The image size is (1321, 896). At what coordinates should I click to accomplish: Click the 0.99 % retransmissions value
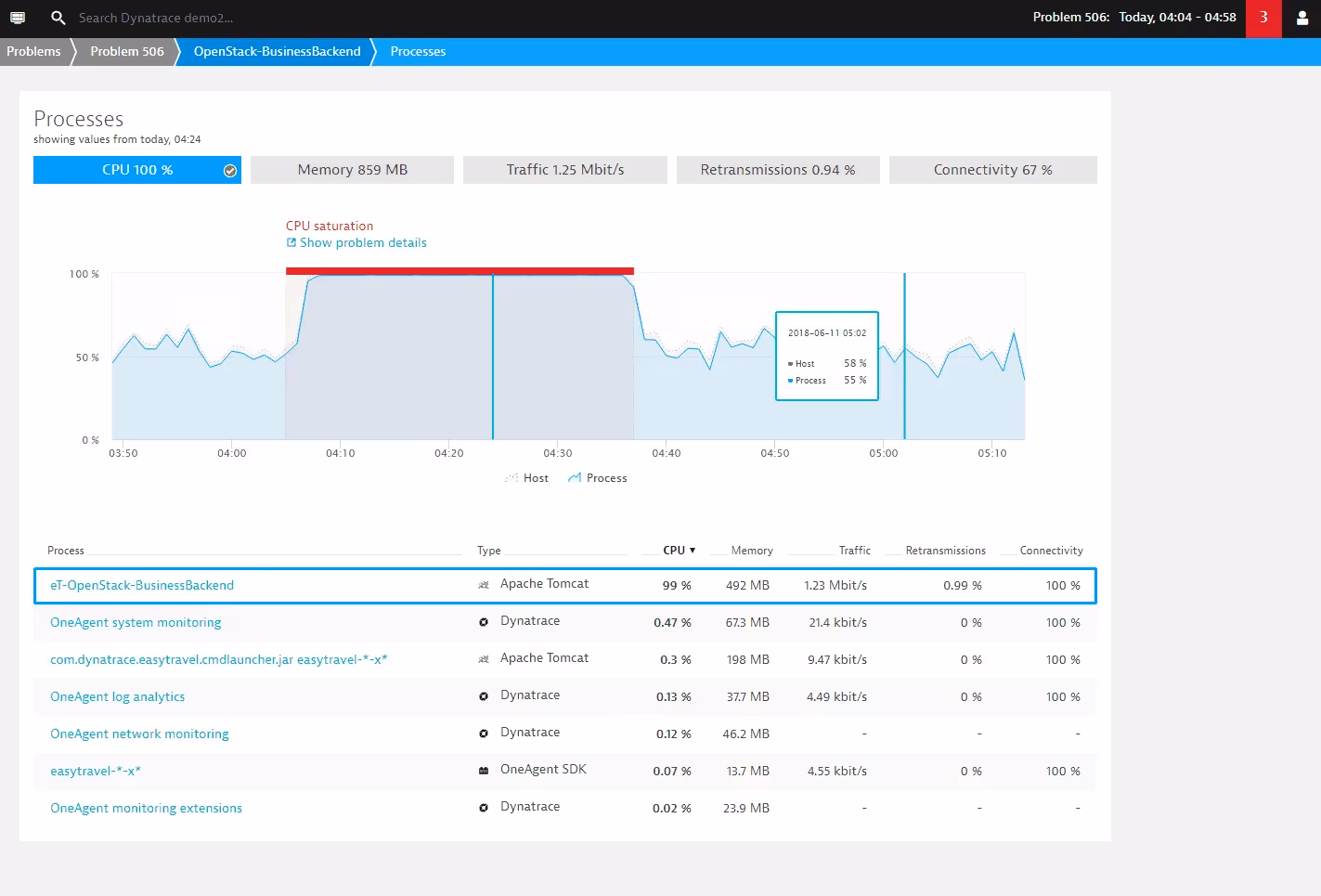(963, 585)
